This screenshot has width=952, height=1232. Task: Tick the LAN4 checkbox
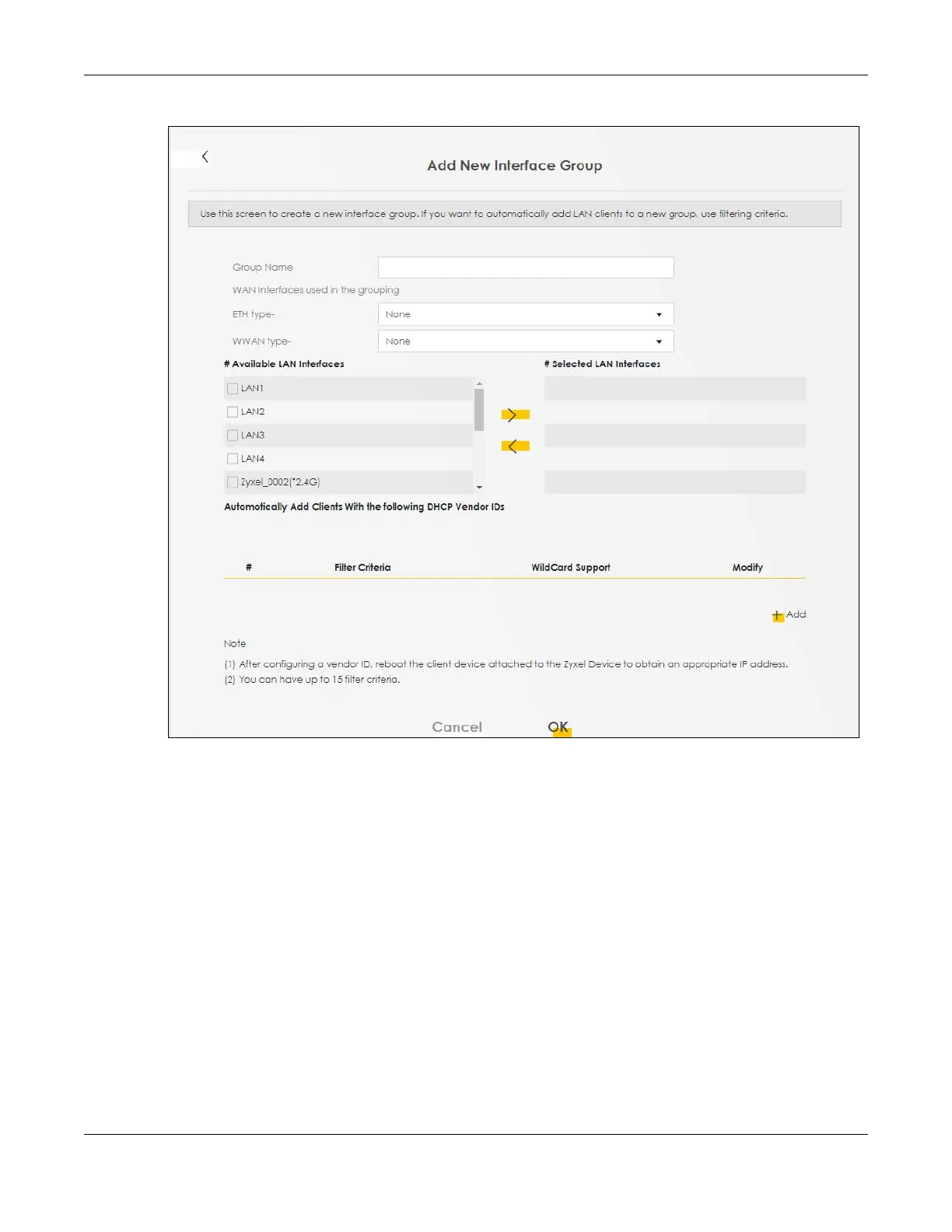(x=232, y=459)
